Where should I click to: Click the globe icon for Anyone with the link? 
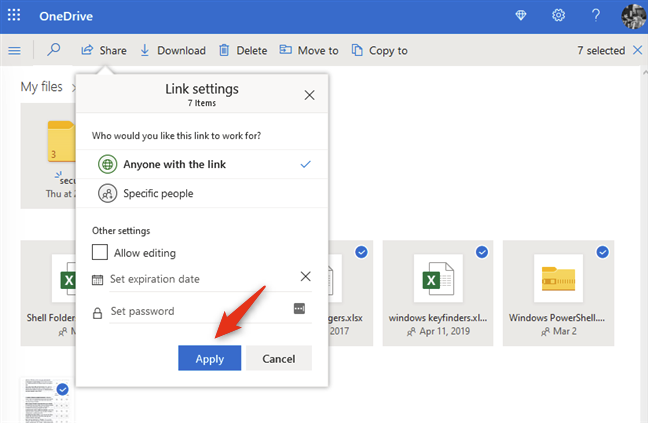(107, 164)
